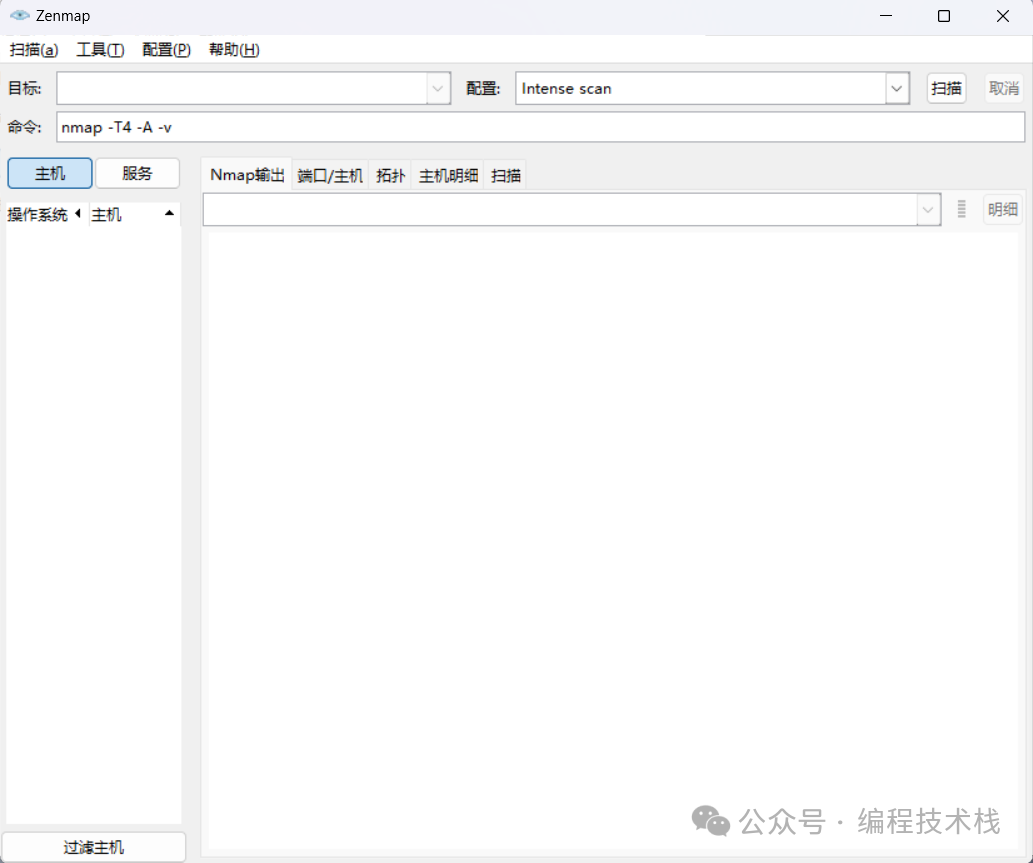Expand the 配置 profile dropdown arrow

point(897,88)
